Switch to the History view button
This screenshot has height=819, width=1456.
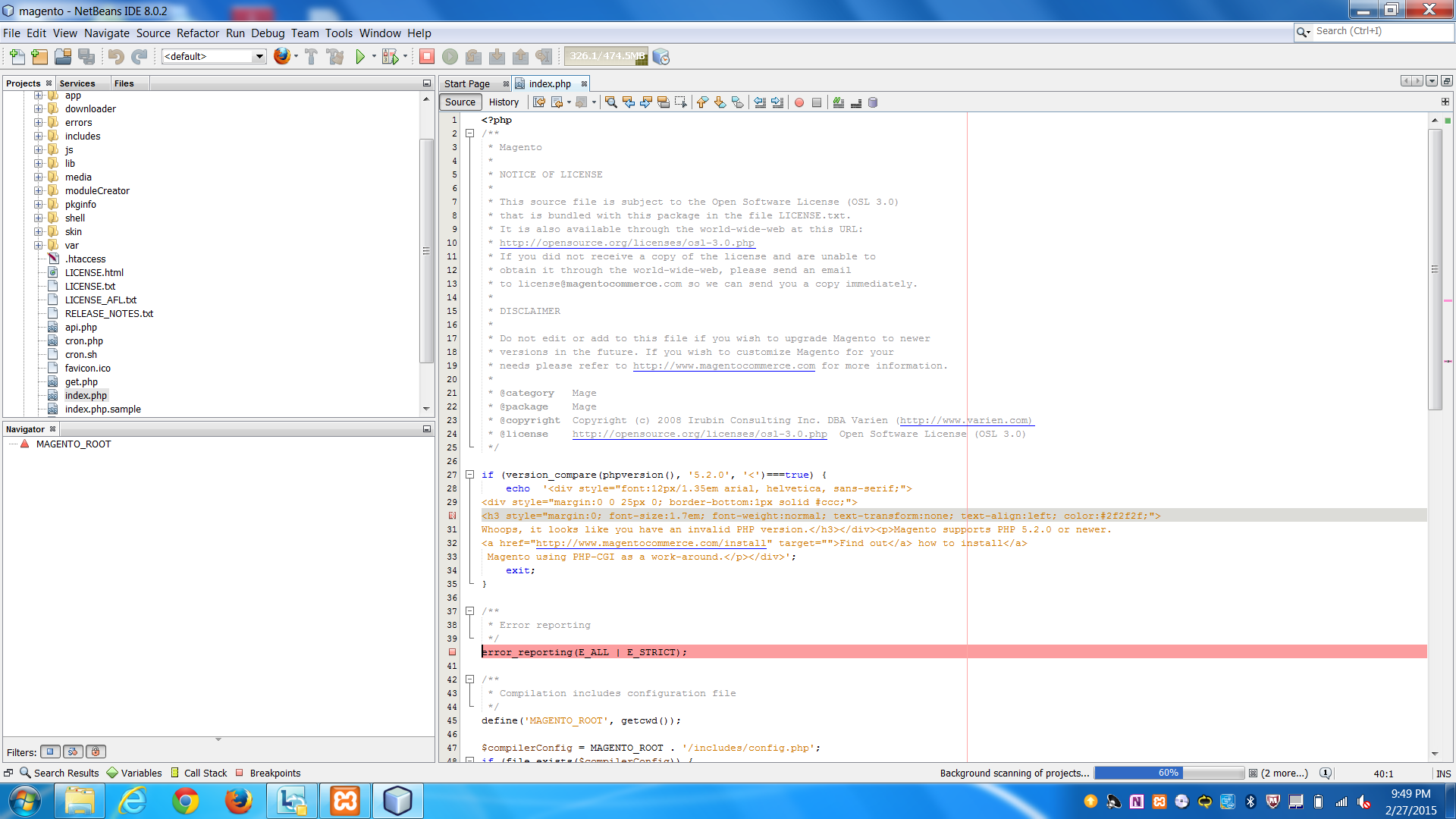pos(504,102)
